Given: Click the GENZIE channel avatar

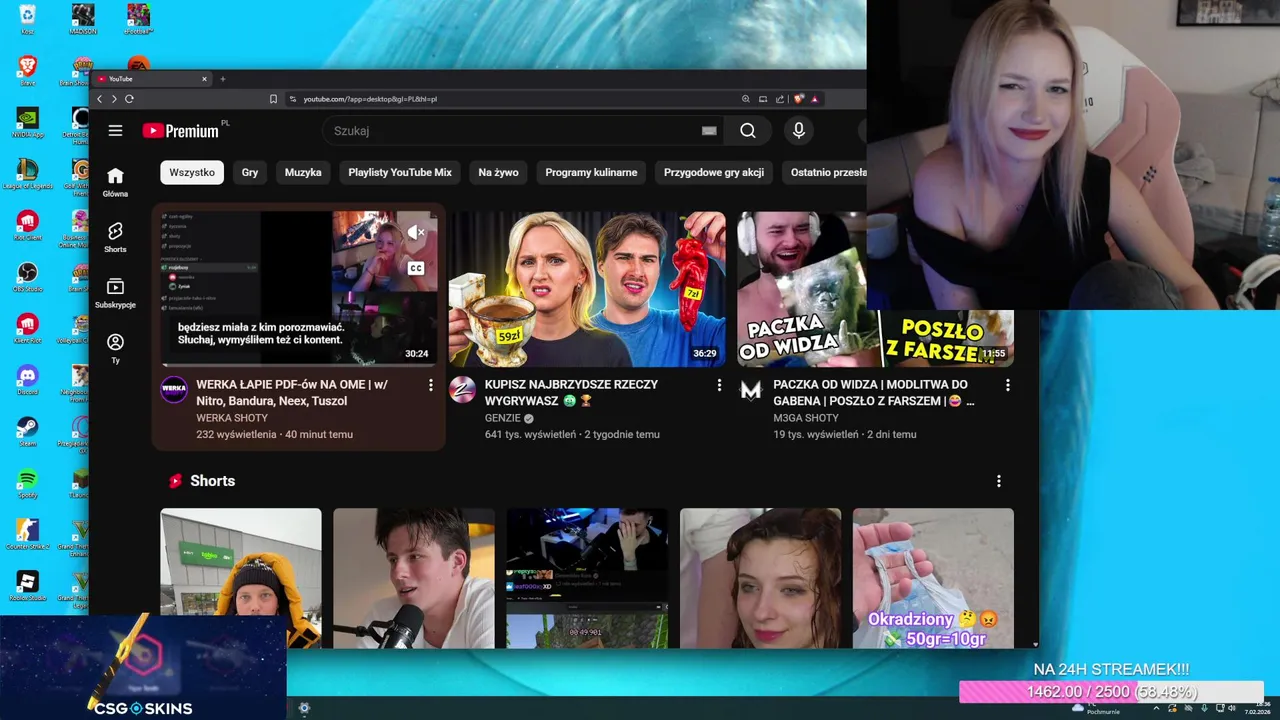Looking at the screenshot, I should coord(462,390).
